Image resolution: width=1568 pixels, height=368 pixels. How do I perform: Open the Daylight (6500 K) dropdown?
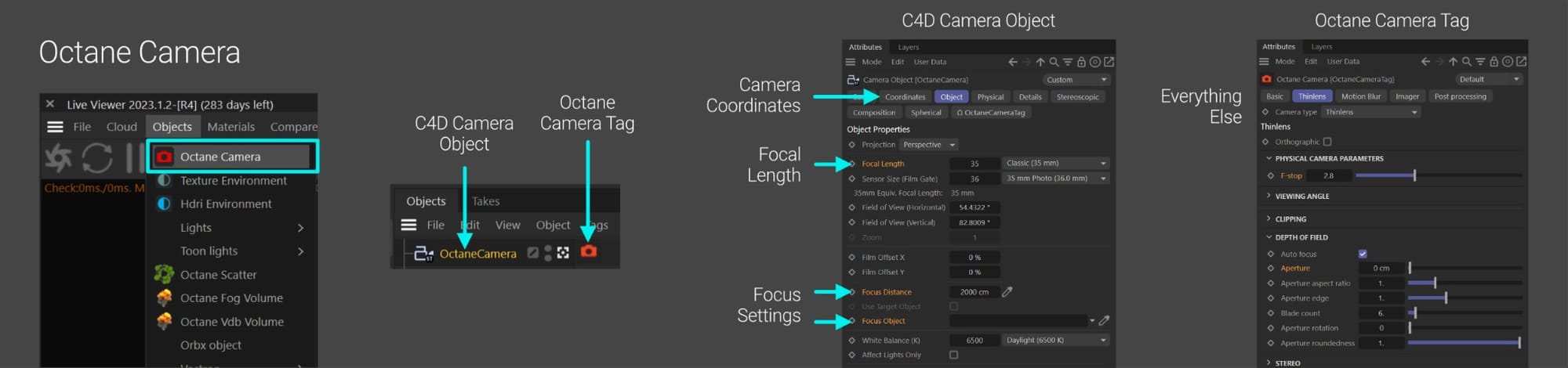(x=1055, y=341)
